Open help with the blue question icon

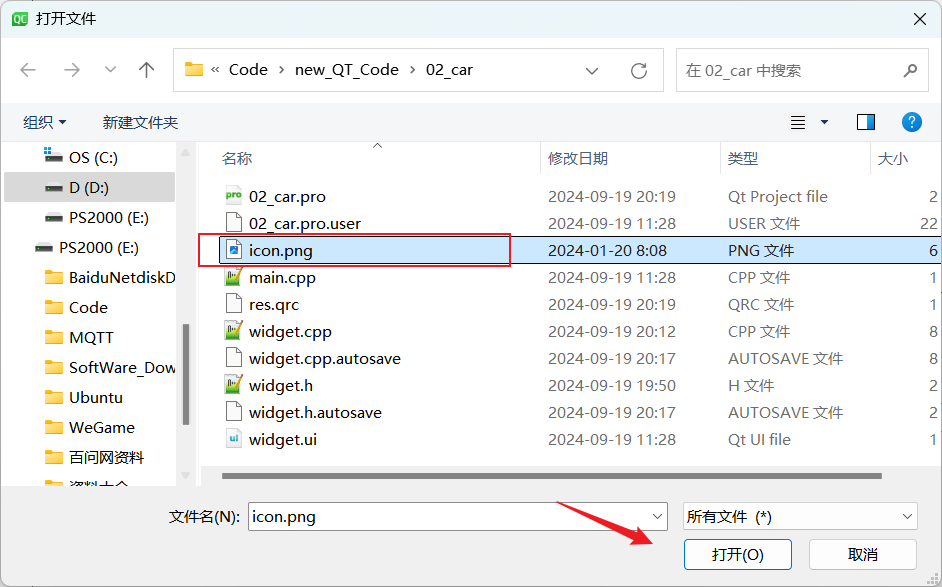point(911,122)
